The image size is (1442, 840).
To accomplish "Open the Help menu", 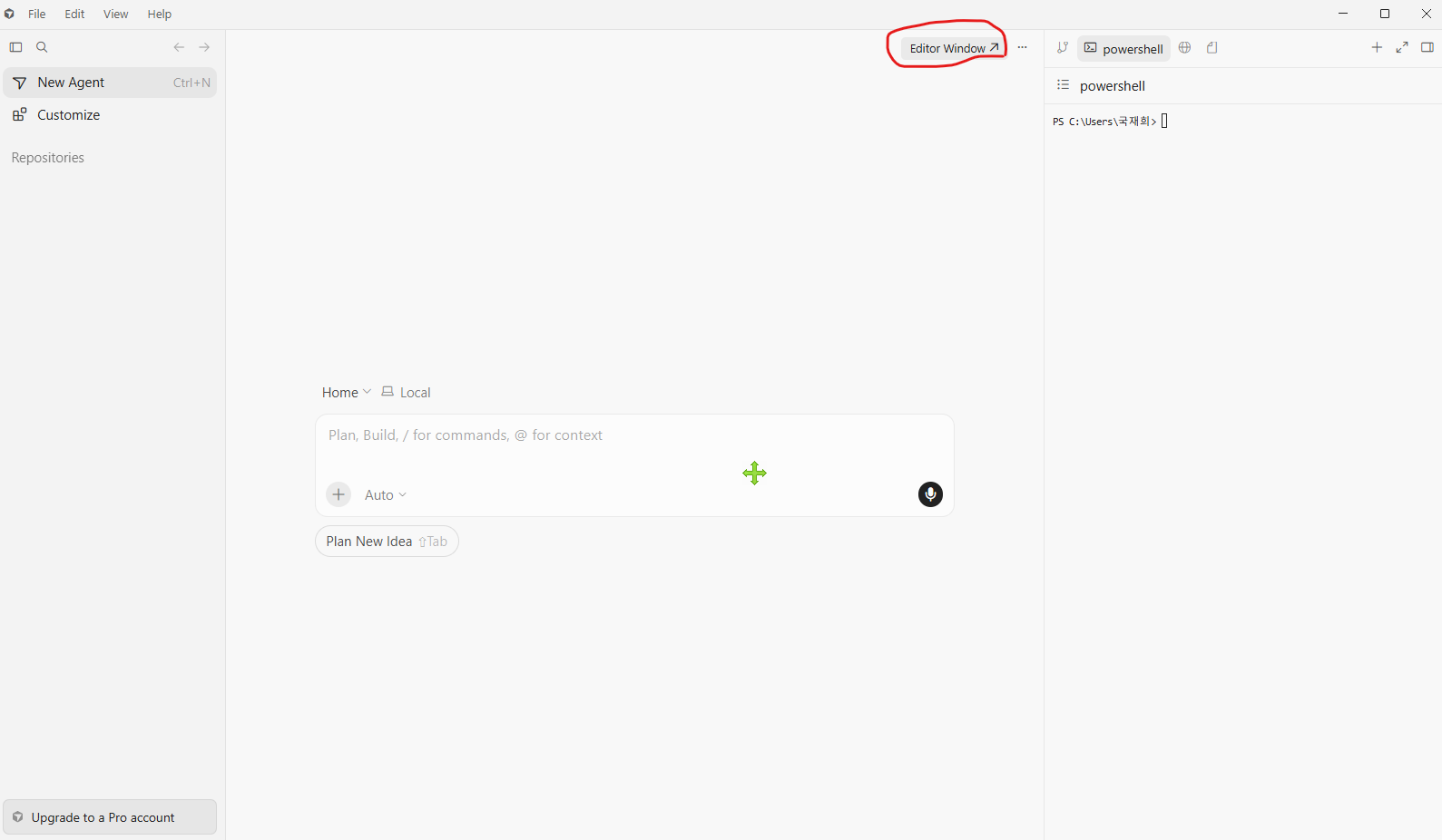I will pos(160,14).
